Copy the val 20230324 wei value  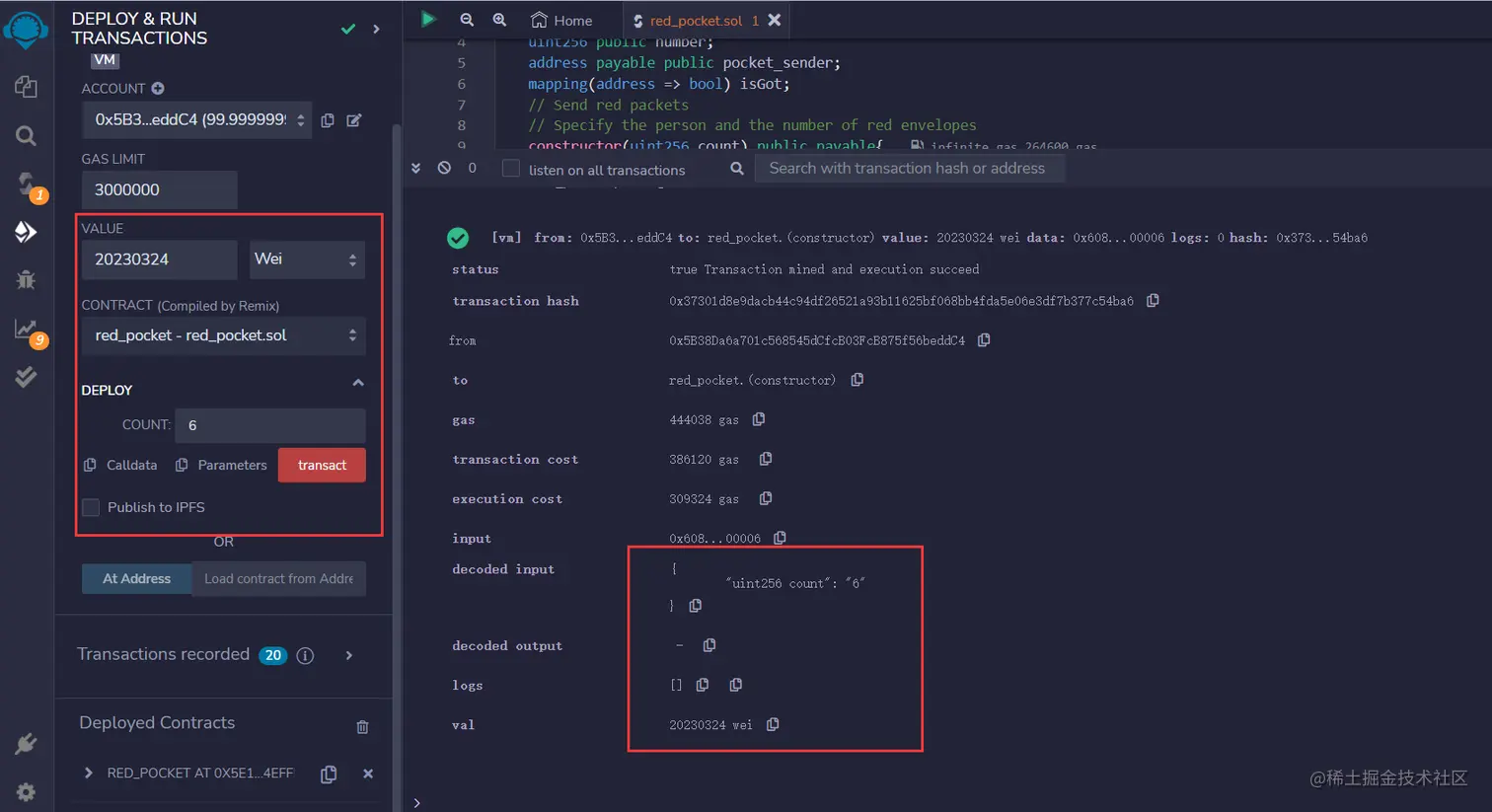click(x=773, y=724)
